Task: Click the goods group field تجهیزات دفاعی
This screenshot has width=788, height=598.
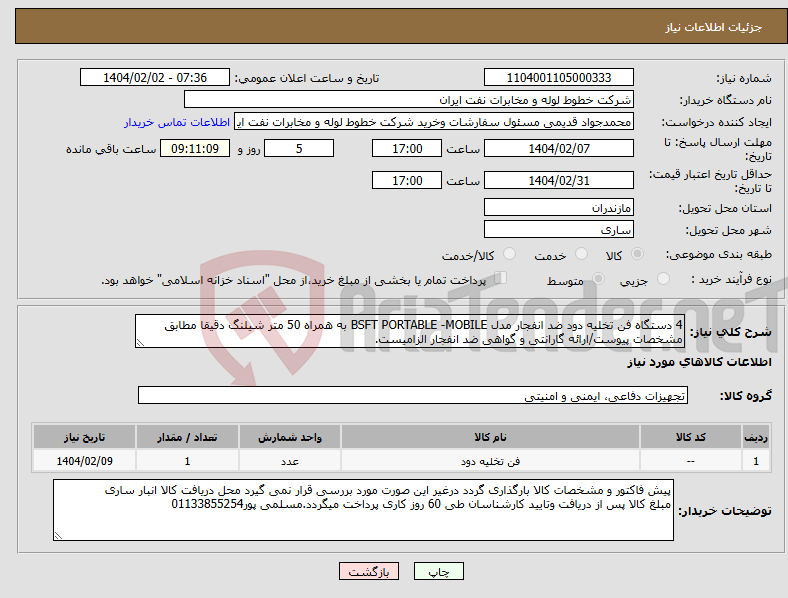Action: click(x=413, y=395)
